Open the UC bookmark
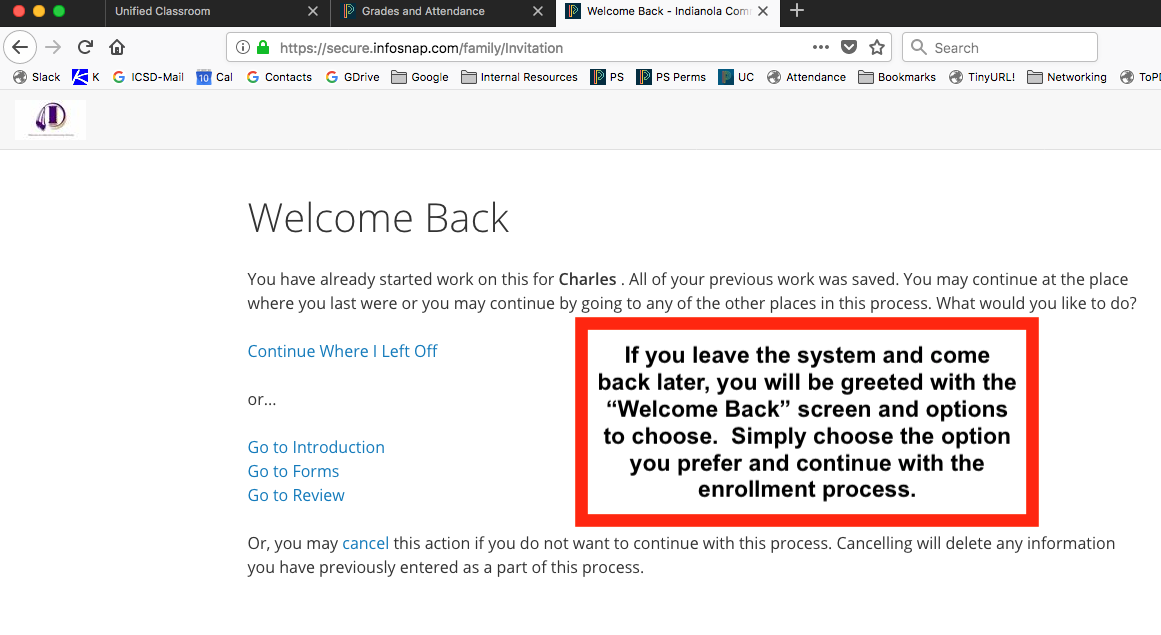This screenshot has width=1161, height=635. click(x=736, y=77)
